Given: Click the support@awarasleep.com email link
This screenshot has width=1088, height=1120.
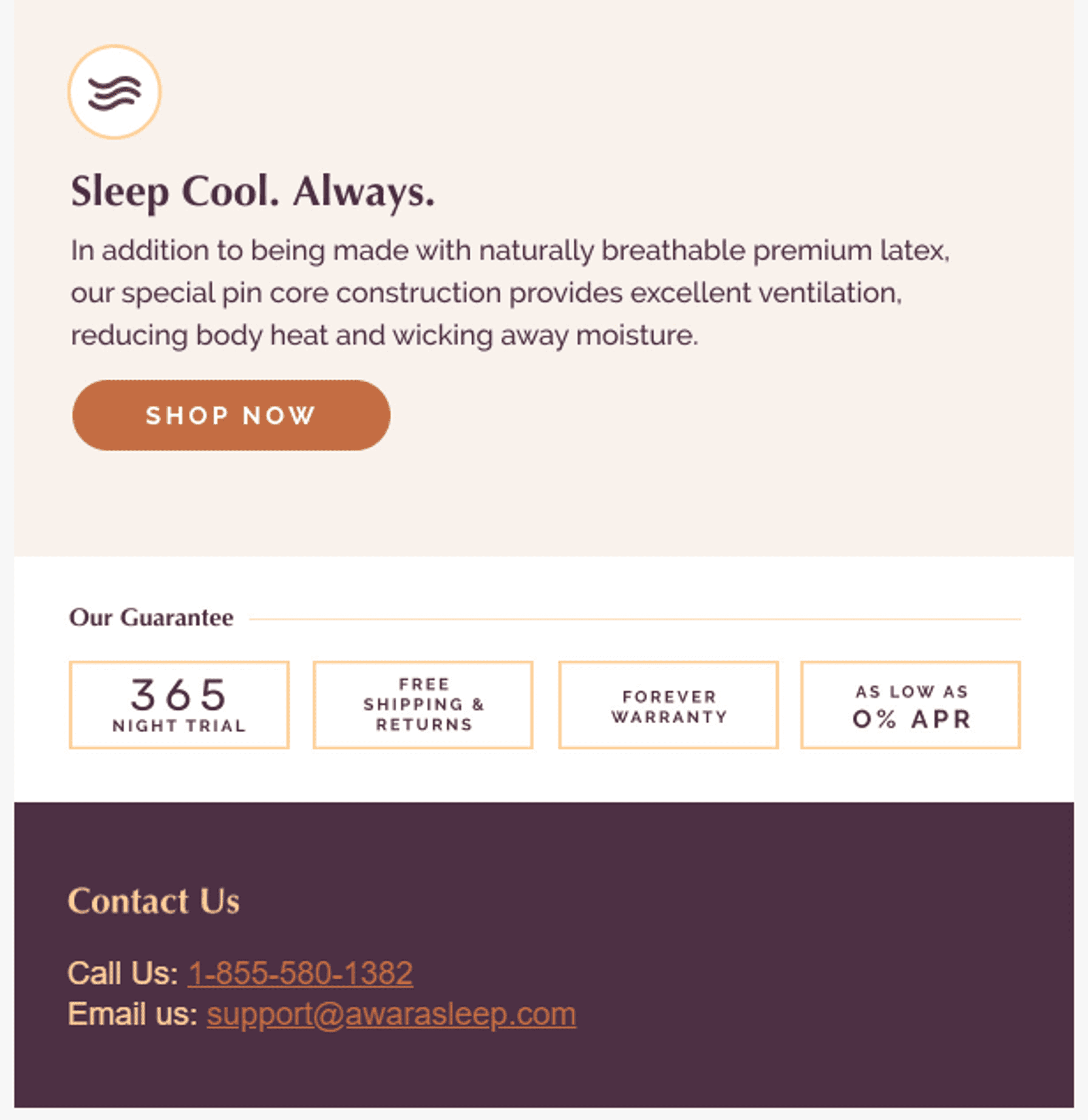Looking at the screenshot, I should pyautogui.click(x=392, y=1015).
